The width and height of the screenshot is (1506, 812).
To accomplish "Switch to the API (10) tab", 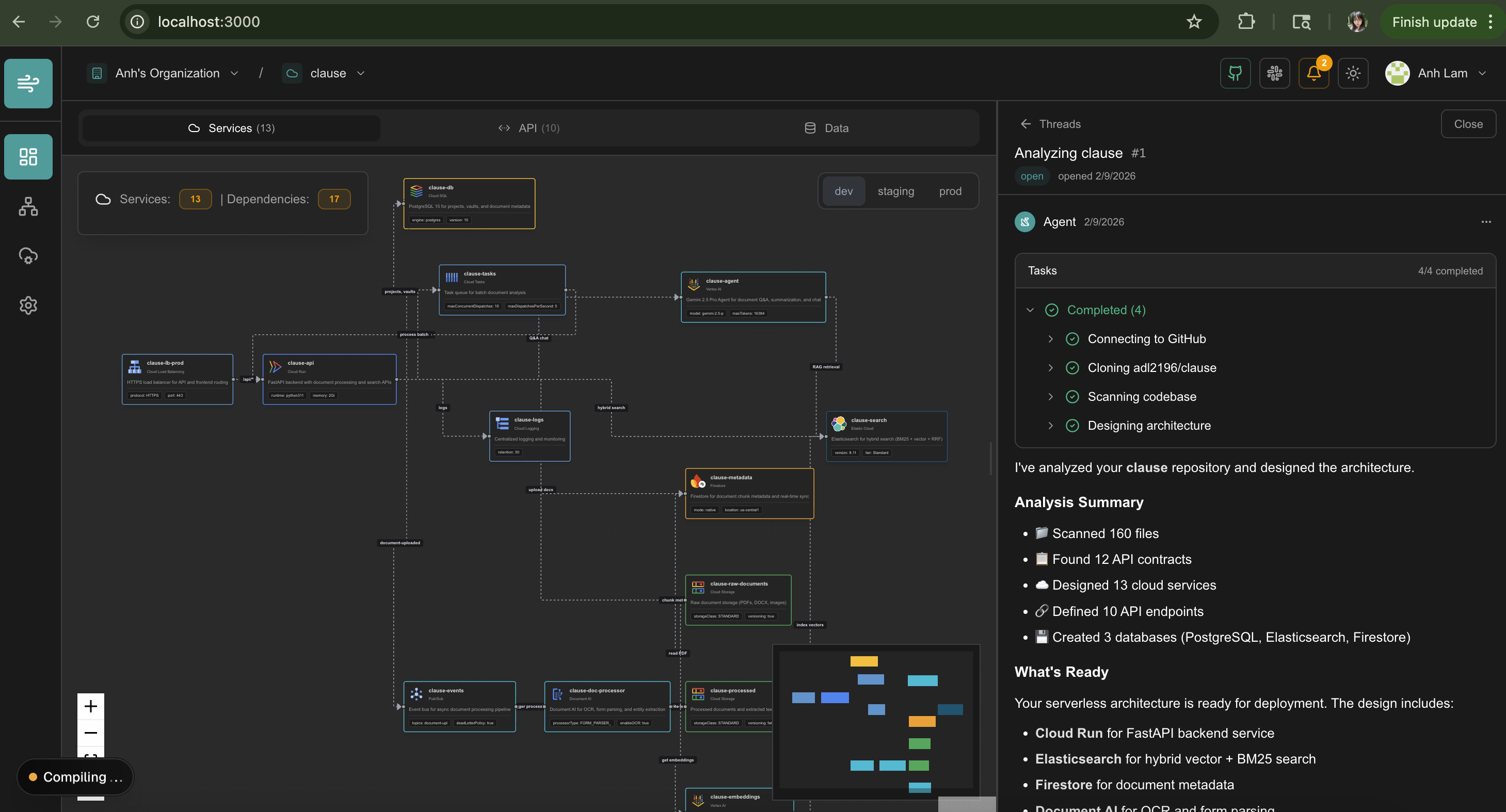I will (528, 128).
